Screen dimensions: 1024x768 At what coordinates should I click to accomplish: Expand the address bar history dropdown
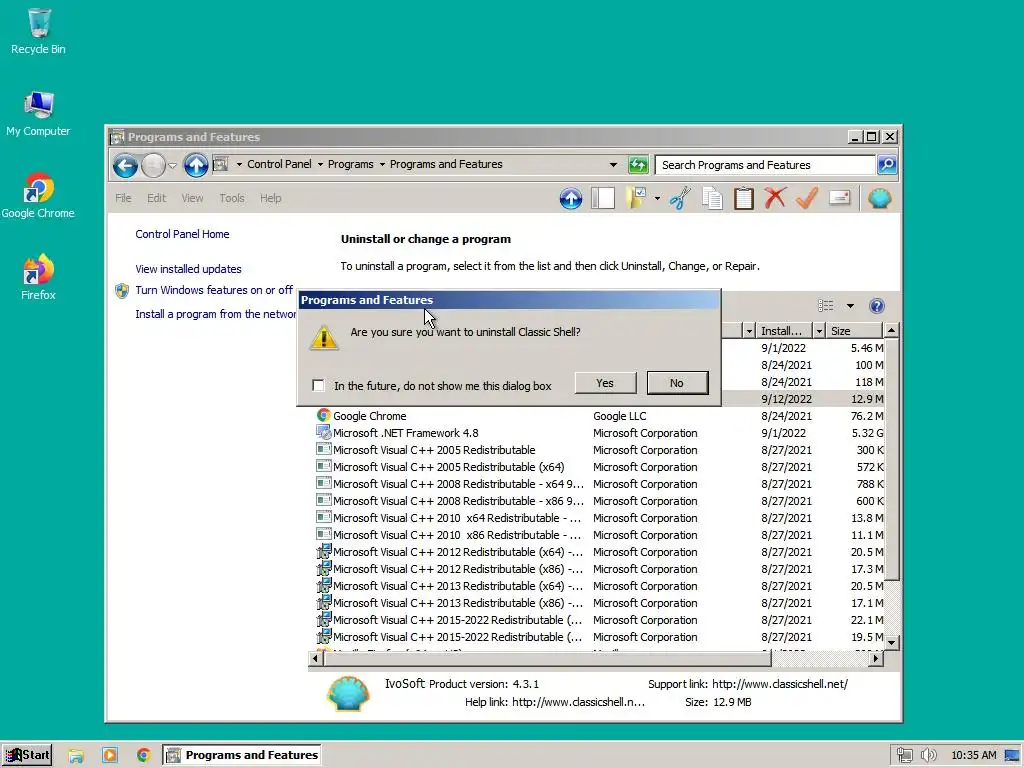pos(613,165)
